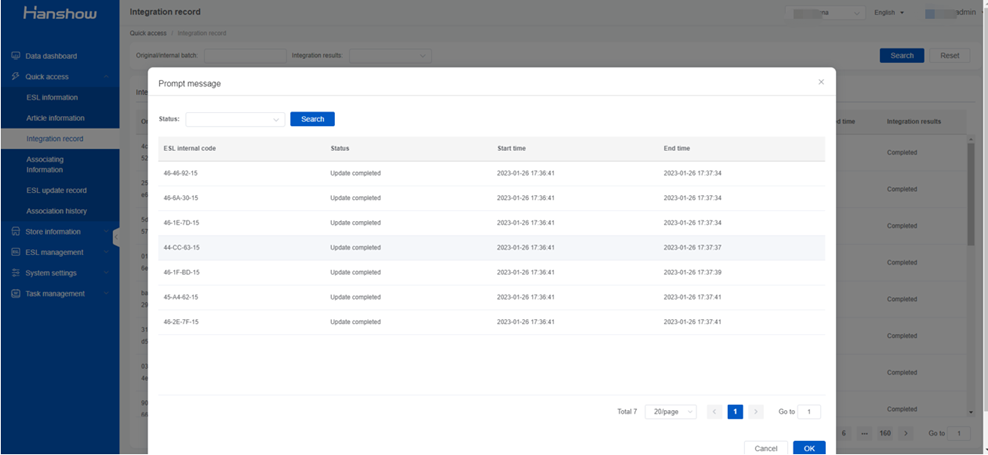Click the Hanshow logo
Viewport: 988px width, 455px height.
point(60,13)
